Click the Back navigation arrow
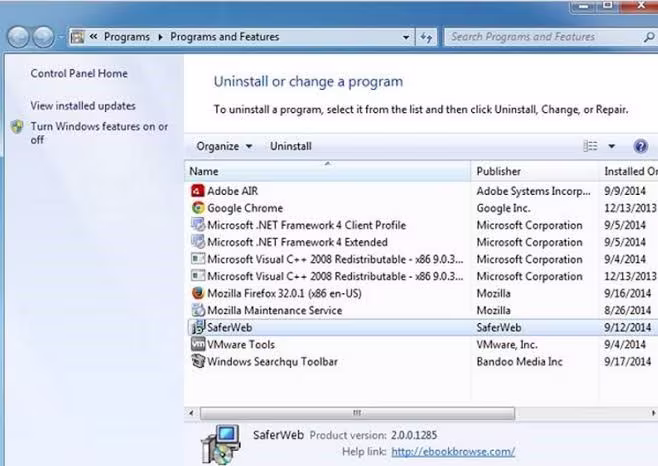 click(x=18, y=37)
